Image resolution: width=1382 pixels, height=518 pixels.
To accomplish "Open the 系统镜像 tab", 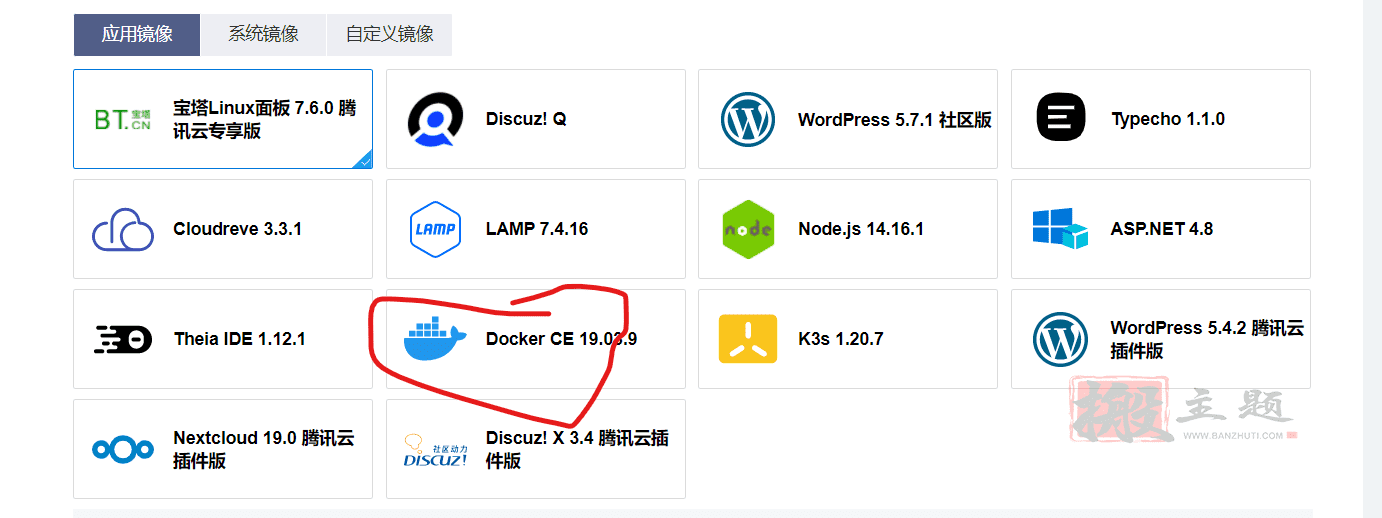I will pyautogui.click(x=263, y=34).
